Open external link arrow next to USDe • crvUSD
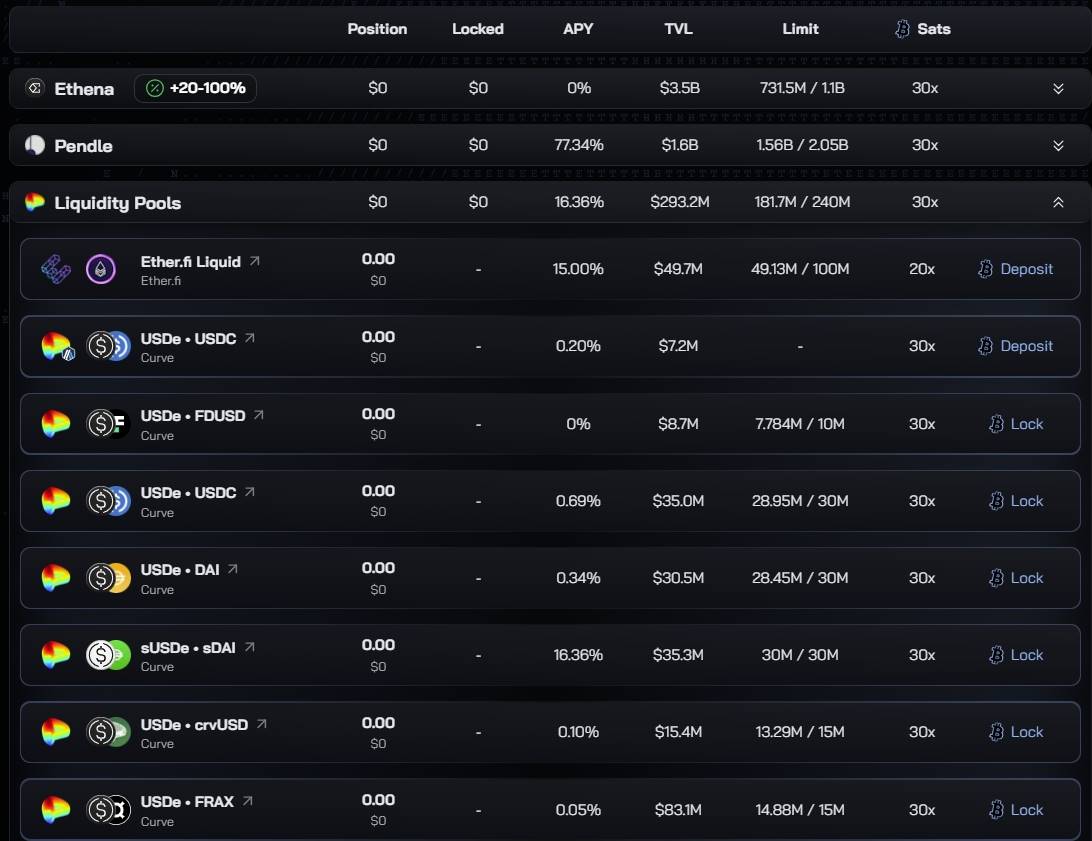Screen dimensions: 1092x841 [x=261, y=724]
